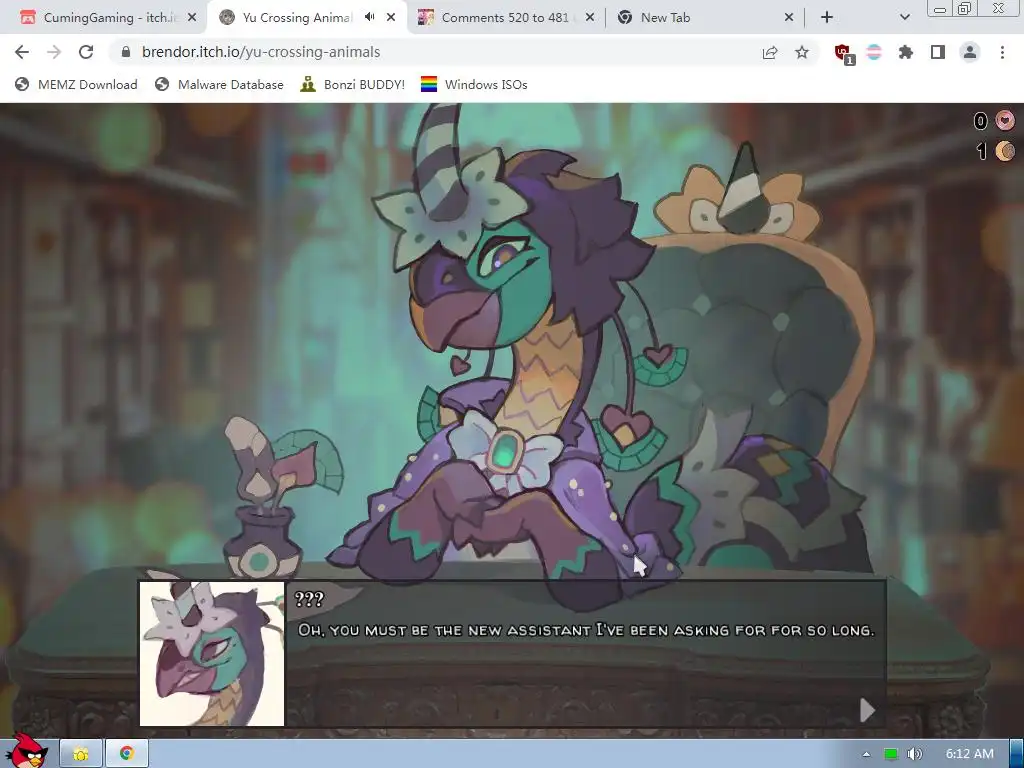This screenshot has height=768, width=1024.
Task: Click the dialogue text about new assistant
Action: pyautogui.click(x=586, y=630)
